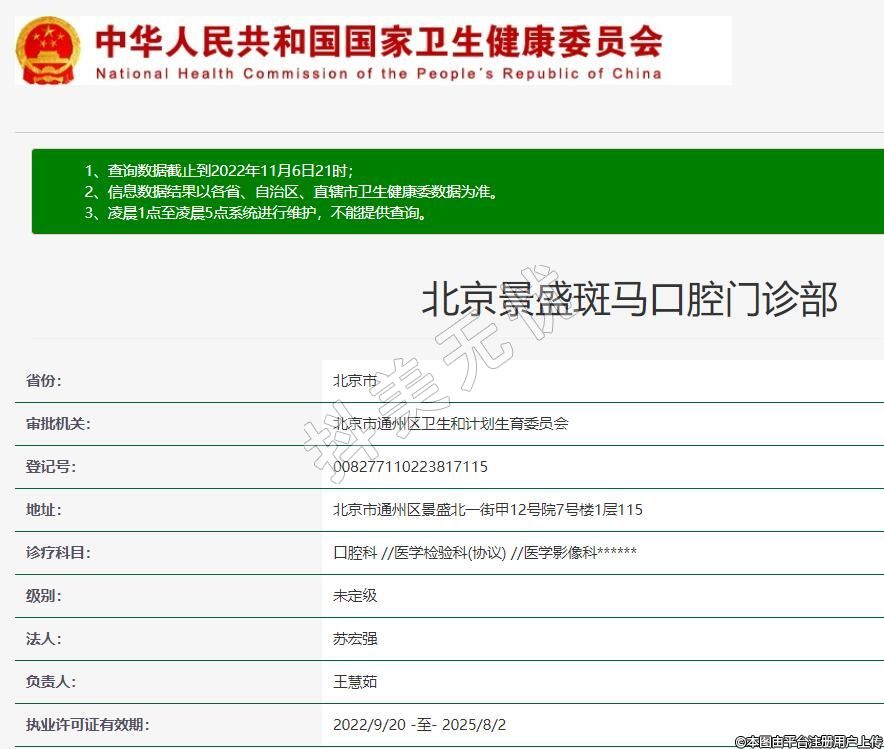The image size is (884, 749).
Task: Click the notice line about 2022年11月6日21时
Action: 218,170
